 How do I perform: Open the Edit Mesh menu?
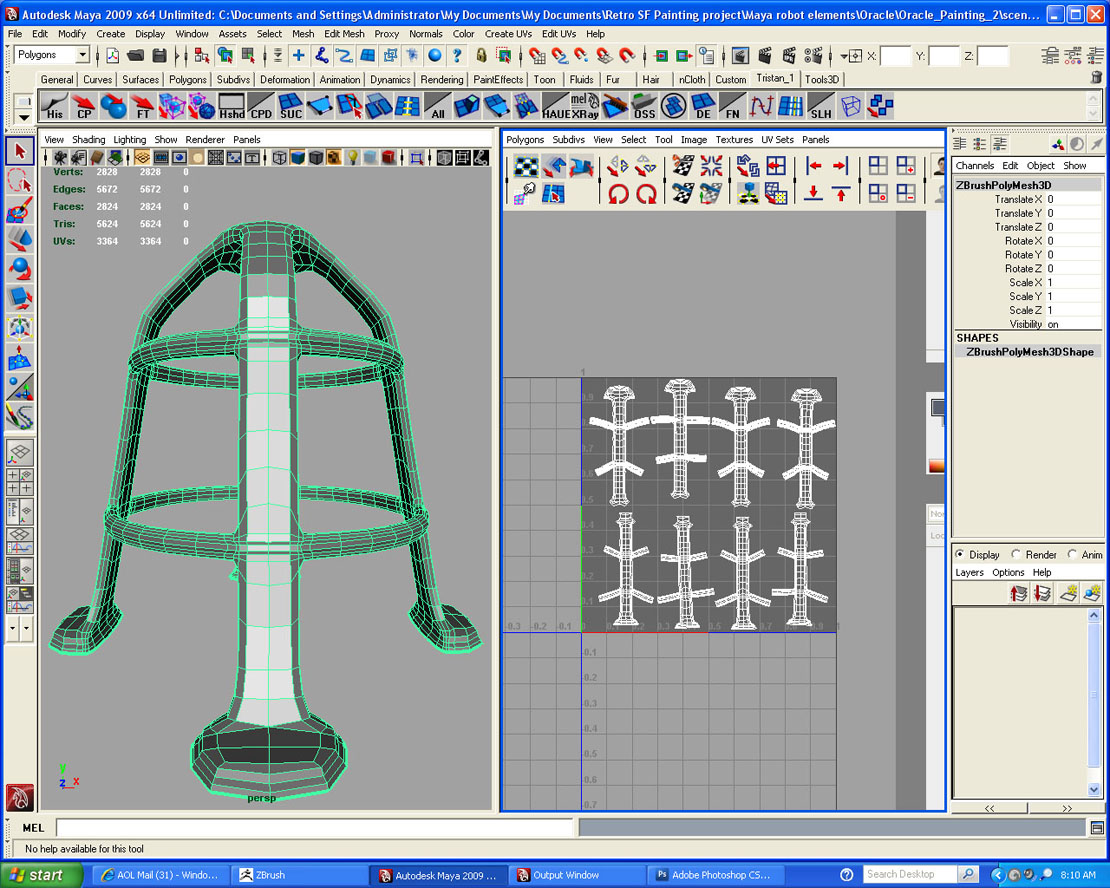click(x=344, y=34)
